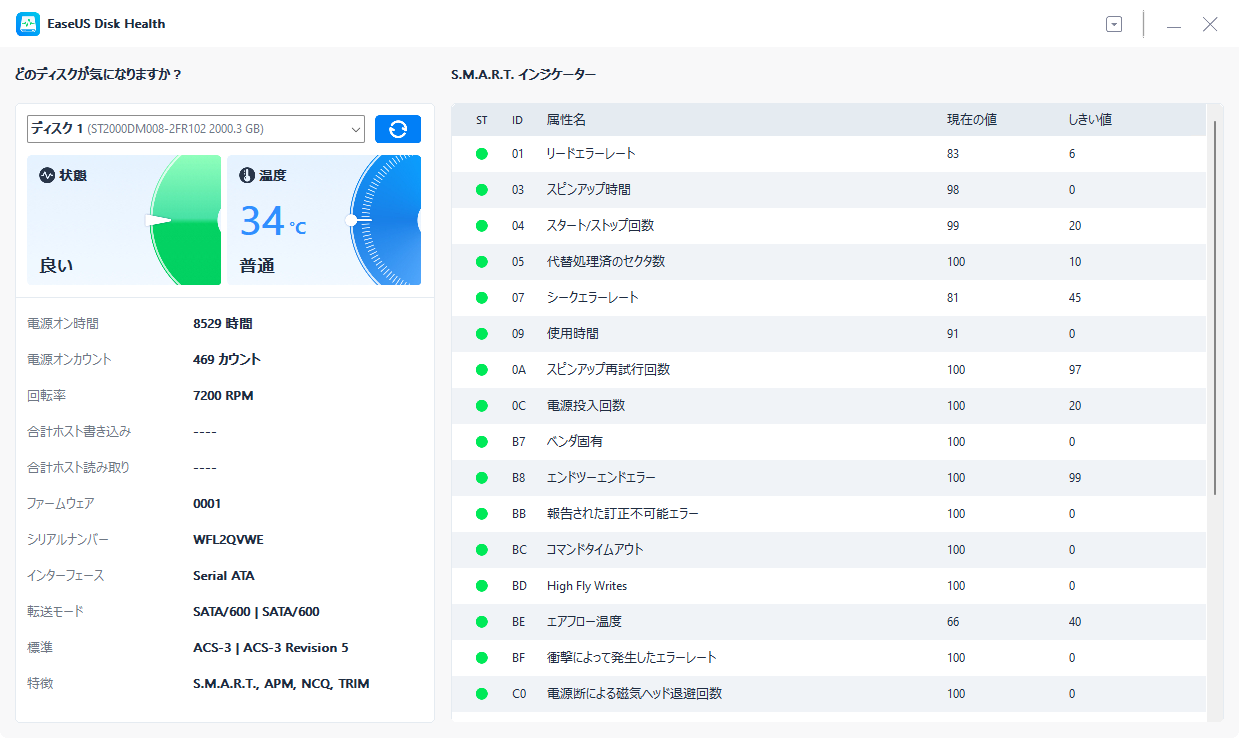Toggle the indicator beside 報告された訂正不可能エラー

[481, 513]
